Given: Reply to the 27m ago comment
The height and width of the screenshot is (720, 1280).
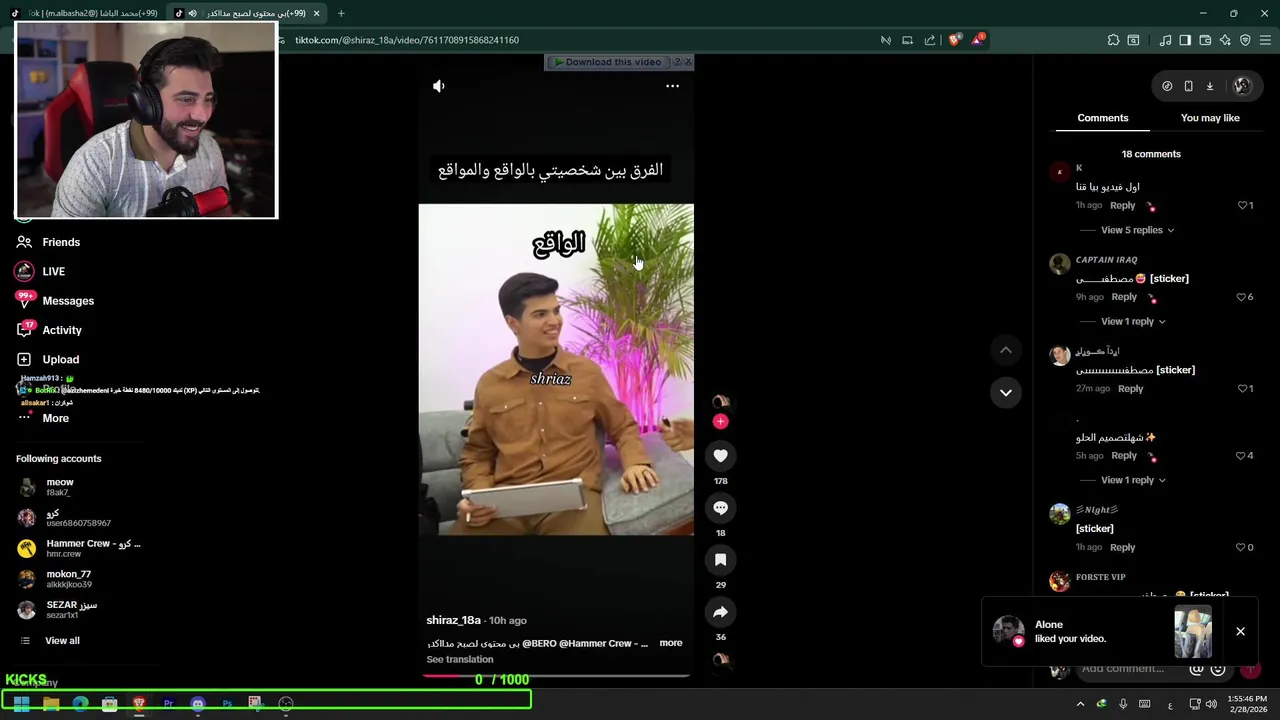Looking at the screenshot, I should pyautogui.click(x=1130, y=388).
